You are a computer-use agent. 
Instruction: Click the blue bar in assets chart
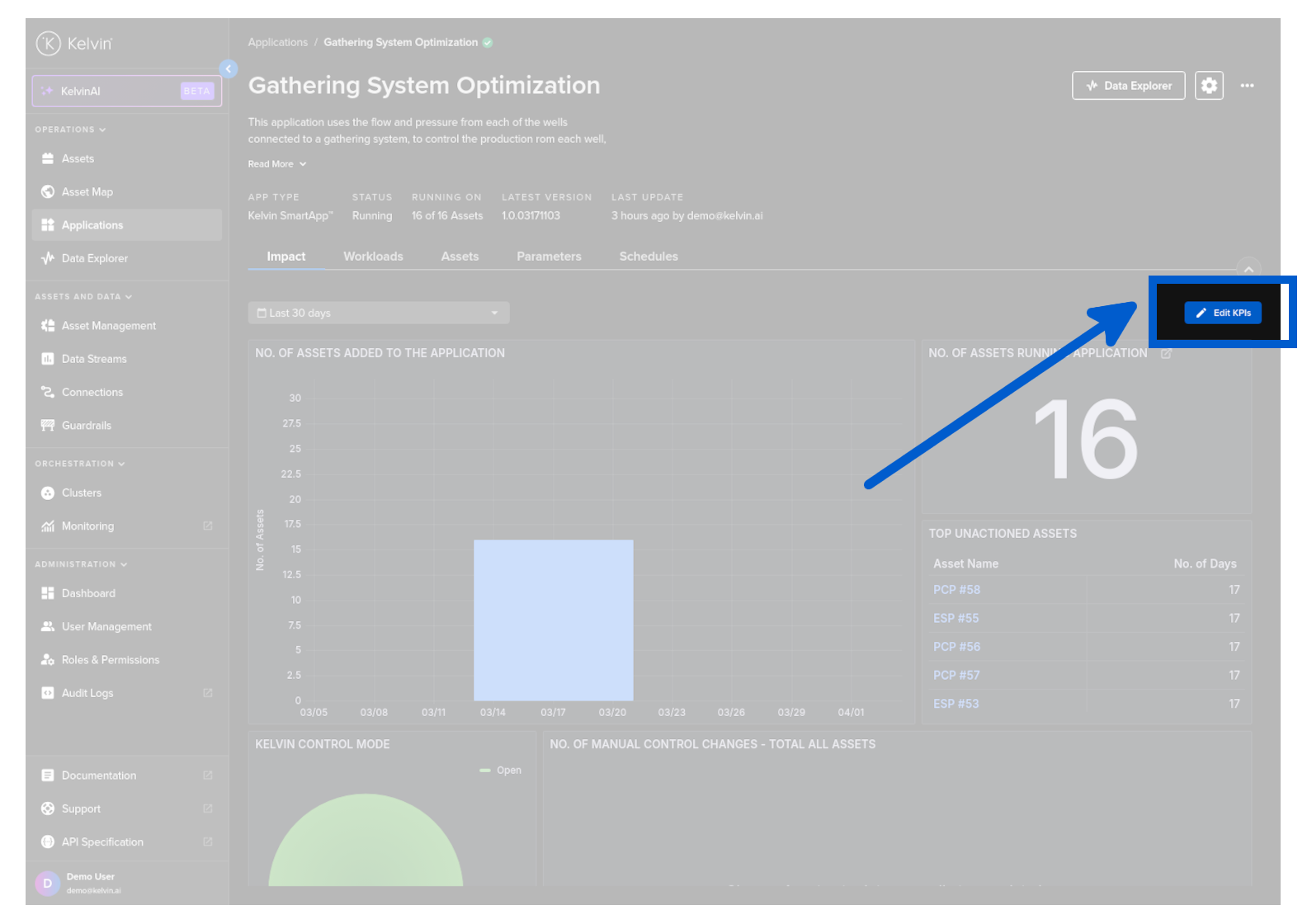click(553, 620)
